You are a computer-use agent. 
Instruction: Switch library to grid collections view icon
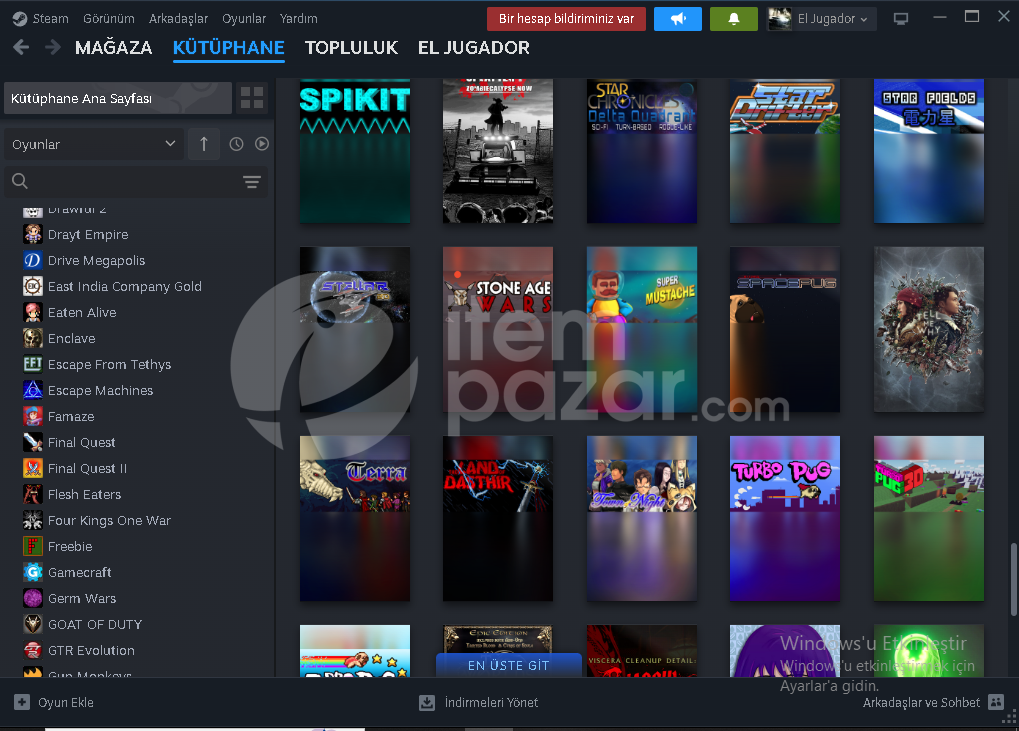[252, 98]
